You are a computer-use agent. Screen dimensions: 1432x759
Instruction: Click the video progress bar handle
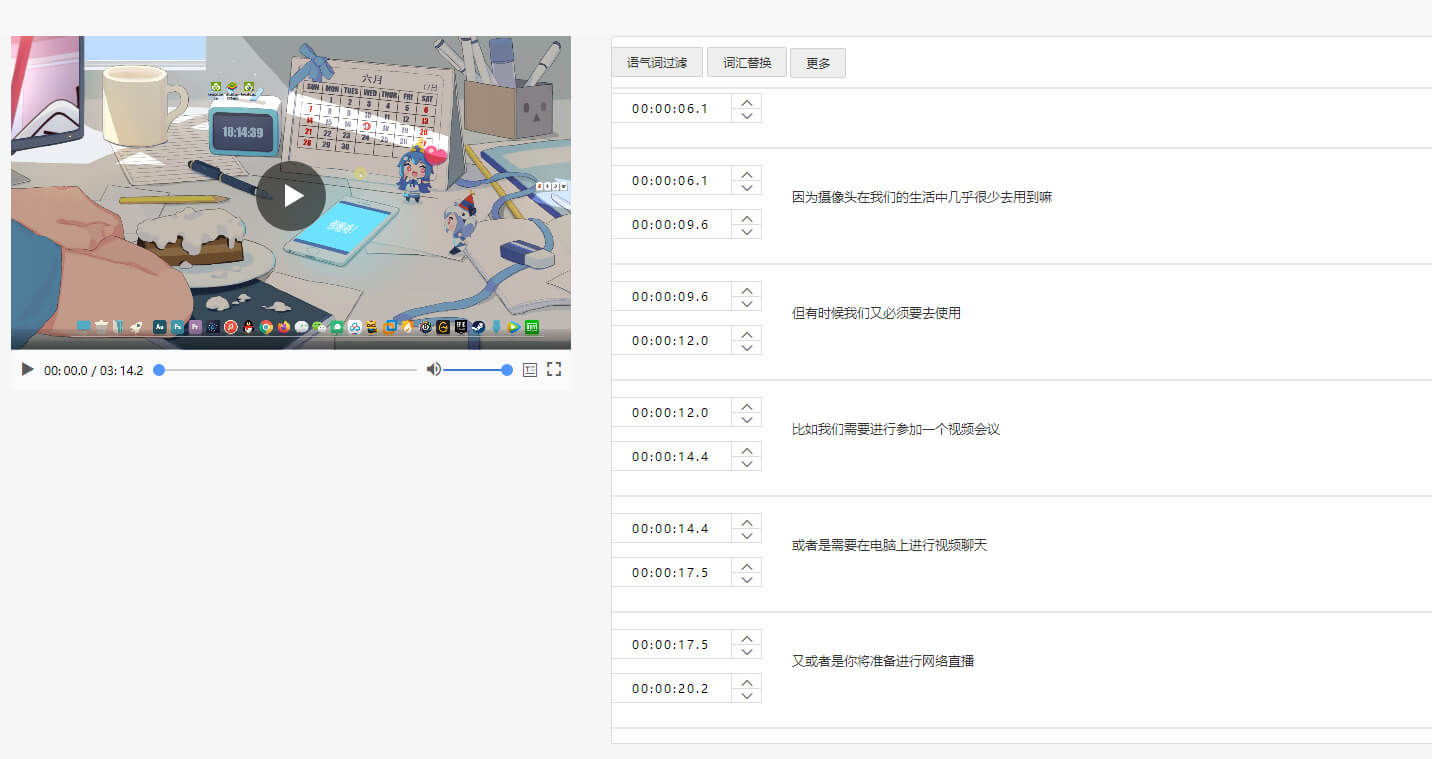[159, 370]
